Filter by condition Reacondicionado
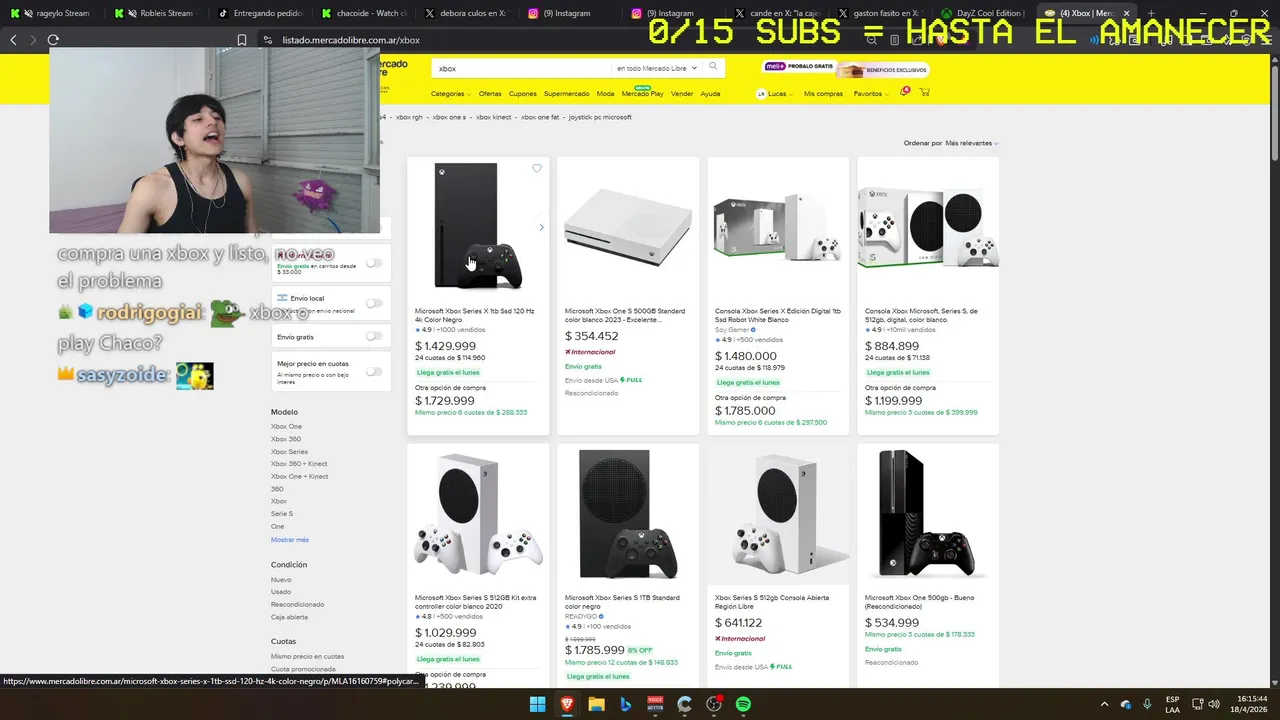 click(x=298, y=604)
